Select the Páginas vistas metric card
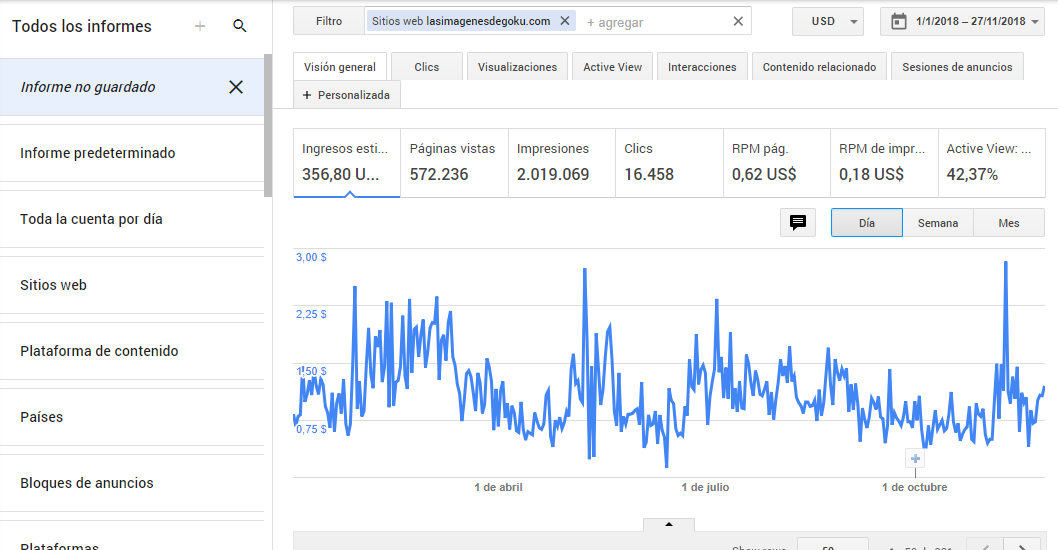The width and height of the screenshot is (1058, 550). 454,163
